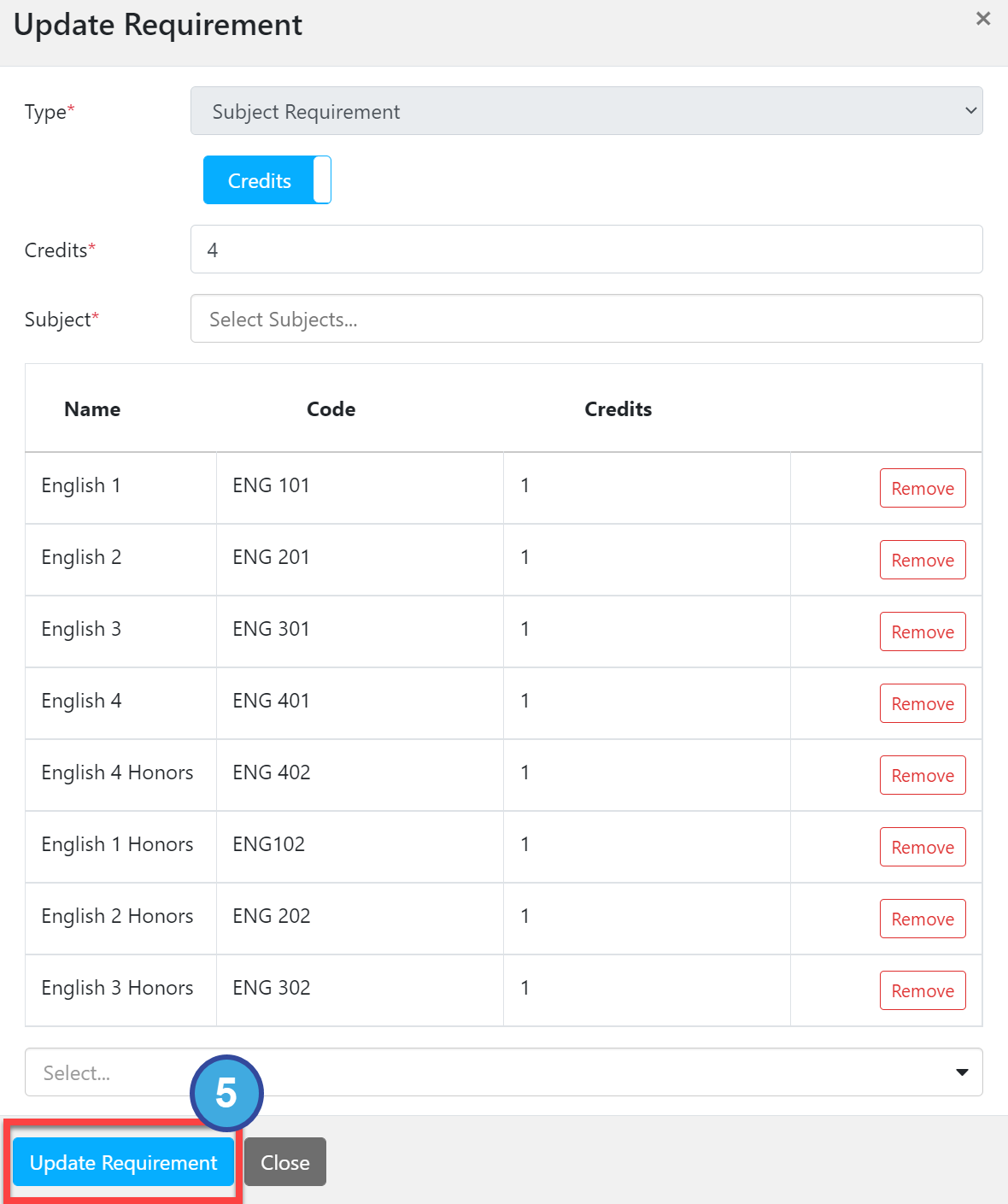Click the Update Requirement button
The width and height of the screenshot is (1008, 1204).
123,1162
